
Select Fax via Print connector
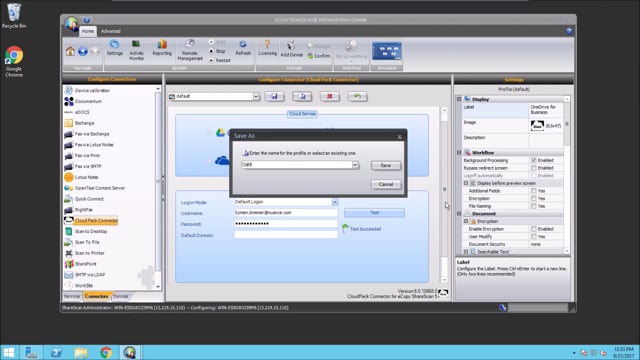tap(82, 156)
